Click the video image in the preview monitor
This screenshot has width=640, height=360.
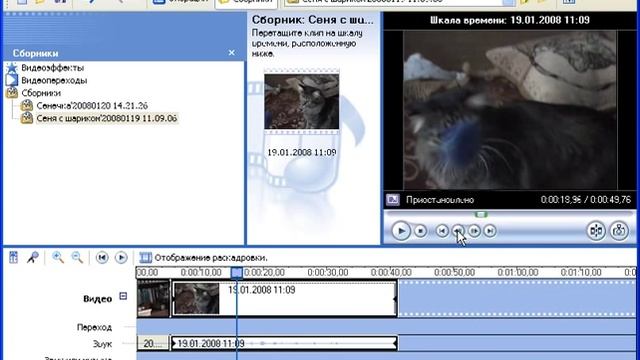[x=510, y=110]
